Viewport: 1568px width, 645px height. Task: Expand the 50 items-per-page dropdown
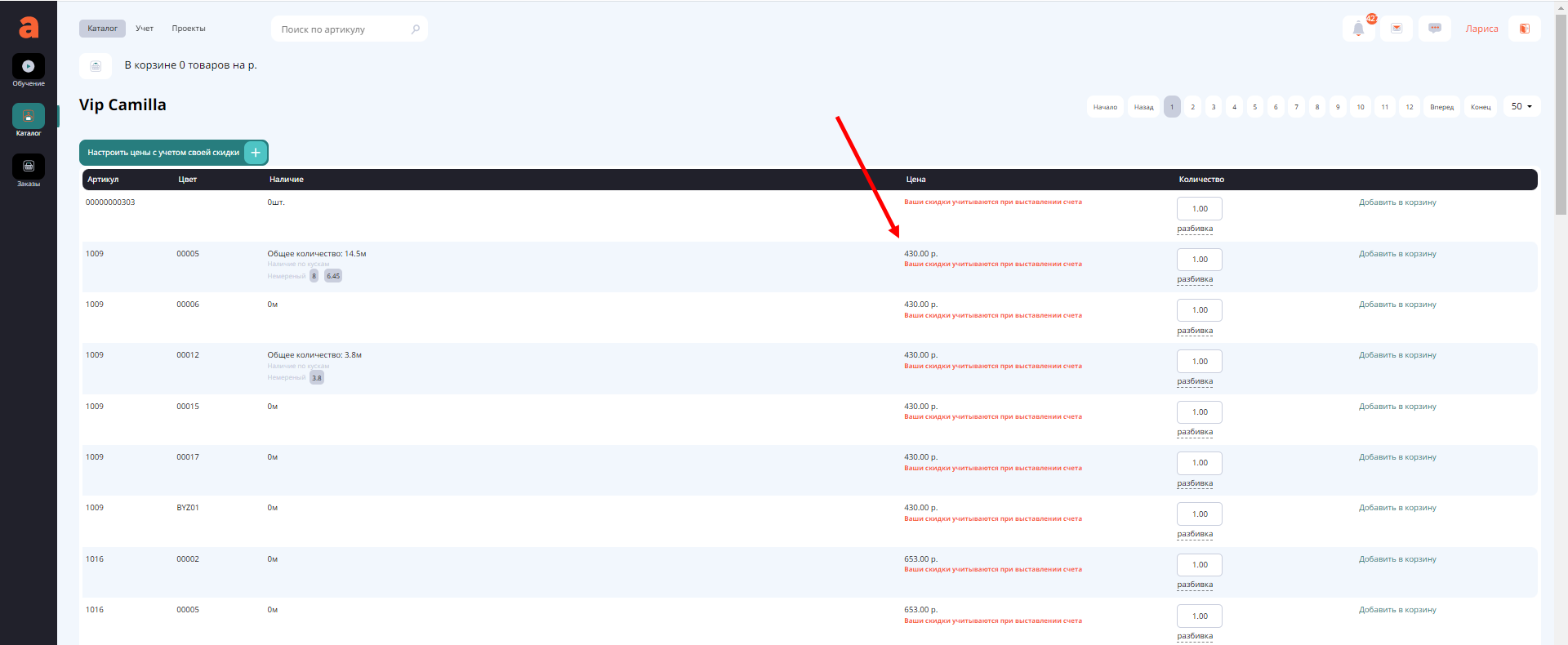1521,107
